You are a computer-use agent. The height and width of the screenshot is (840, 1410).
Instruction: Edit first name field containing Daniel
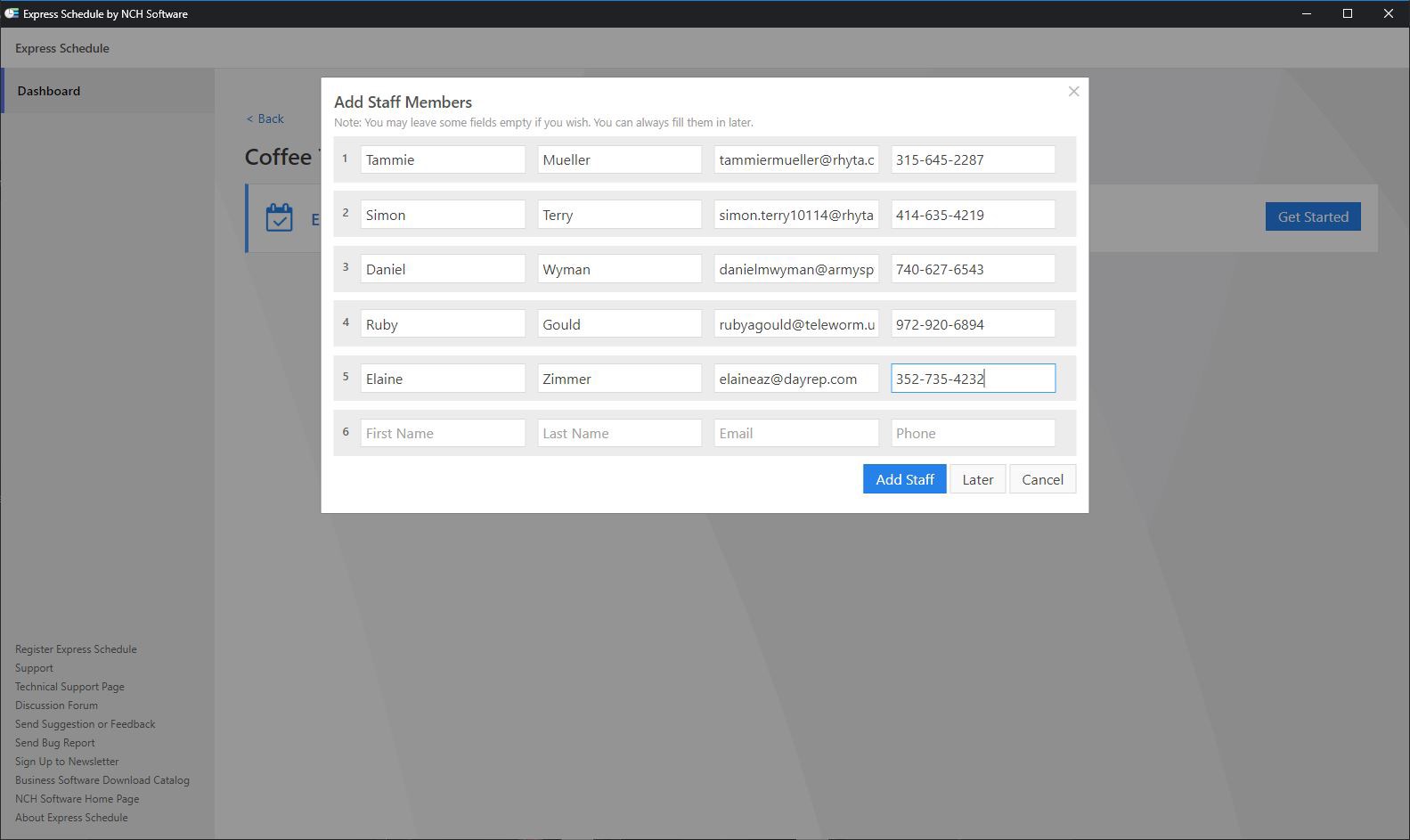[x=443, y=269]
